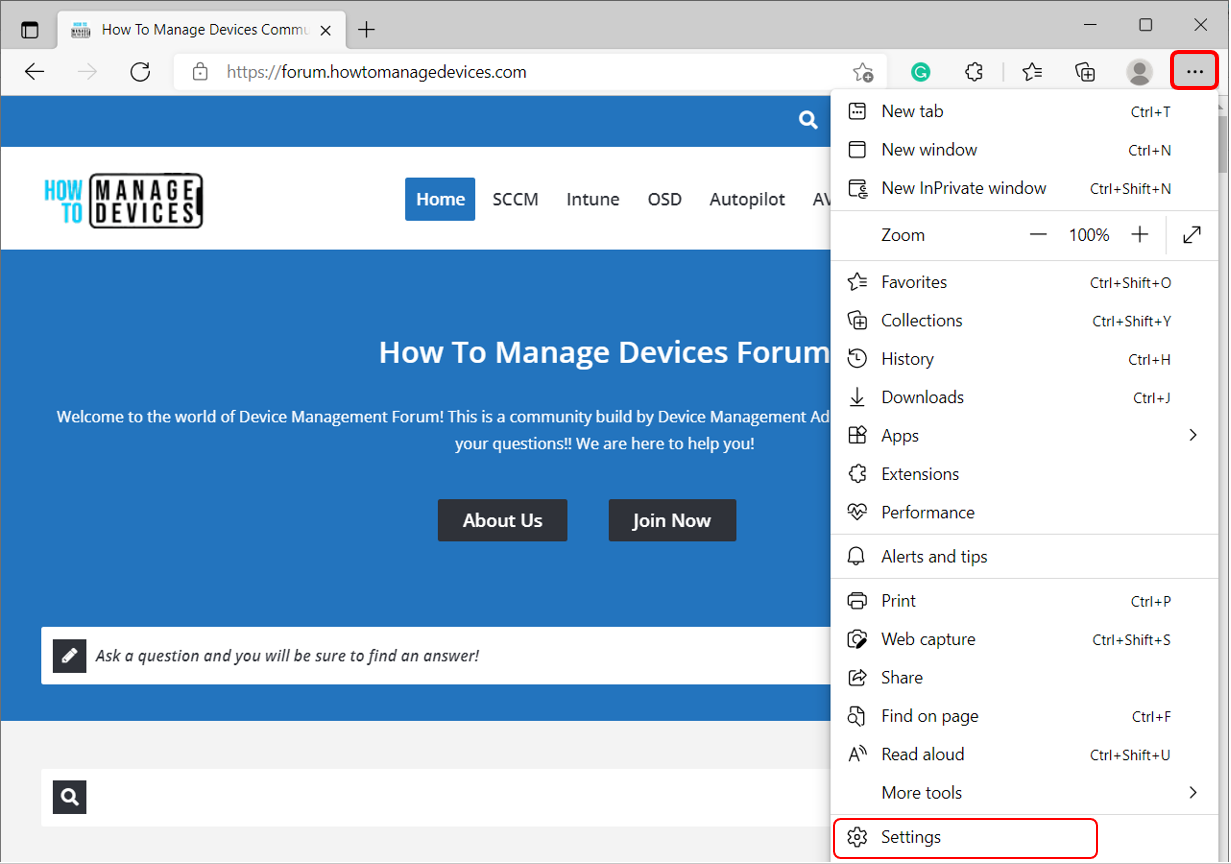Choose New InPrivate window menu item
Image resolution: width=1231 pixels, height=864 pixels.
(x=963, y=188)
